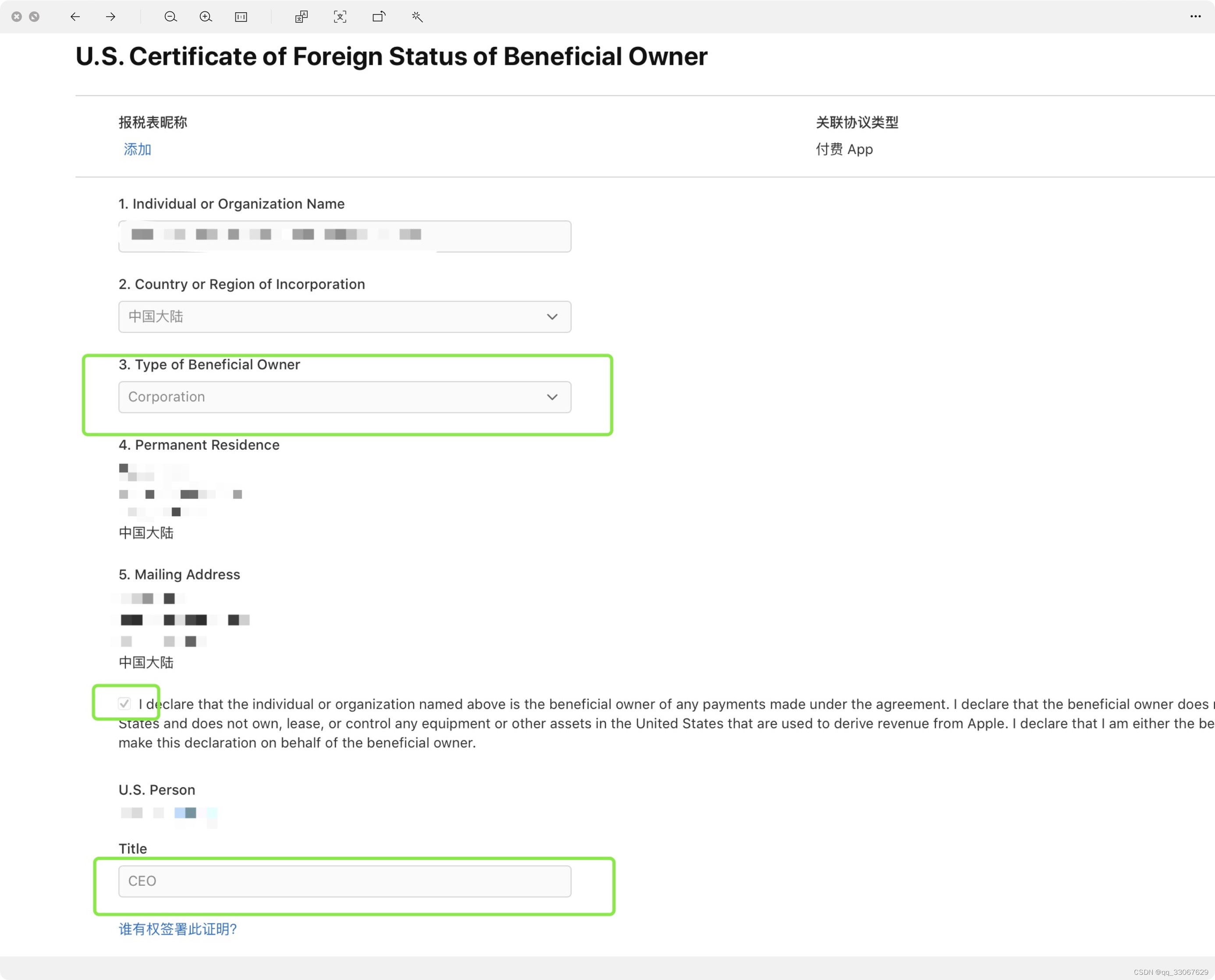
Task: Click the 谁有权签署此证明? link
Action: (178, 929)
